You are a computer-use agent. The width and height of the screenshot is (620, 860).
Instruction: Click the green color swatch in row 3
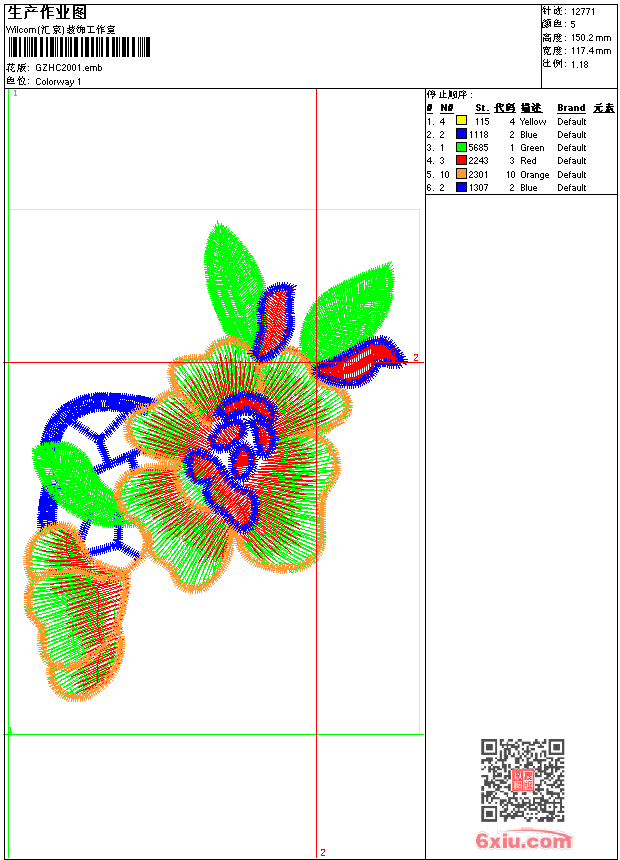[x=461, y=147]
